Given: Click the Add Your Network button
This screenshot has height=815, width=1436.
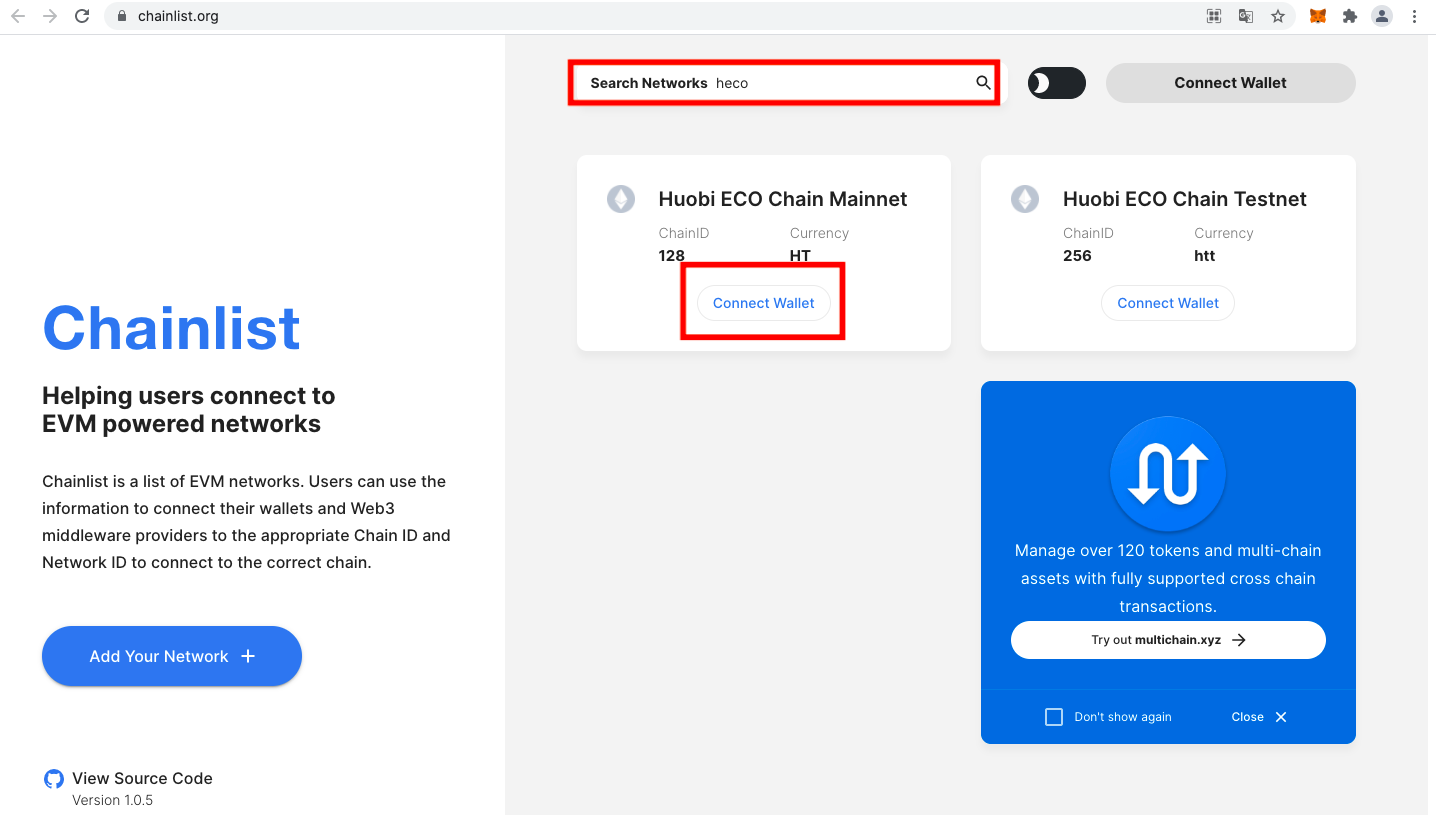Looking at the screenshot, I should 172,656.
